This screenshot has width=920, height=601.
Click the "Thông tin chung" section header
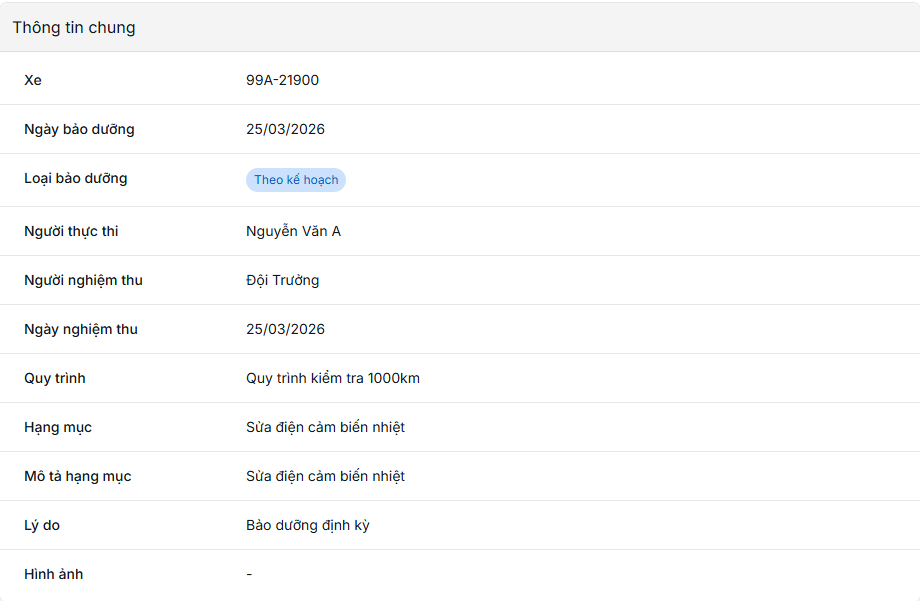[74, 28]
